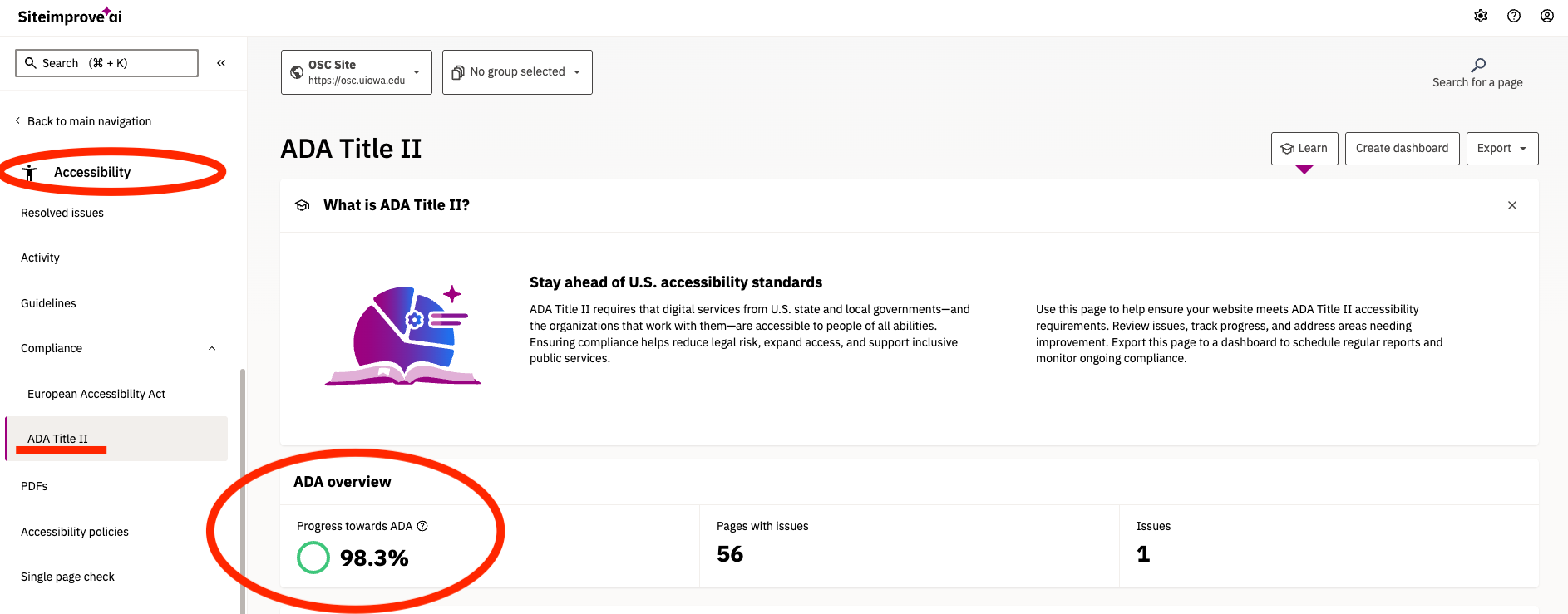The height and width of the screenshot is (614, 1568).
Task: Click inside the sidebar search field
Action: point(106,62)
